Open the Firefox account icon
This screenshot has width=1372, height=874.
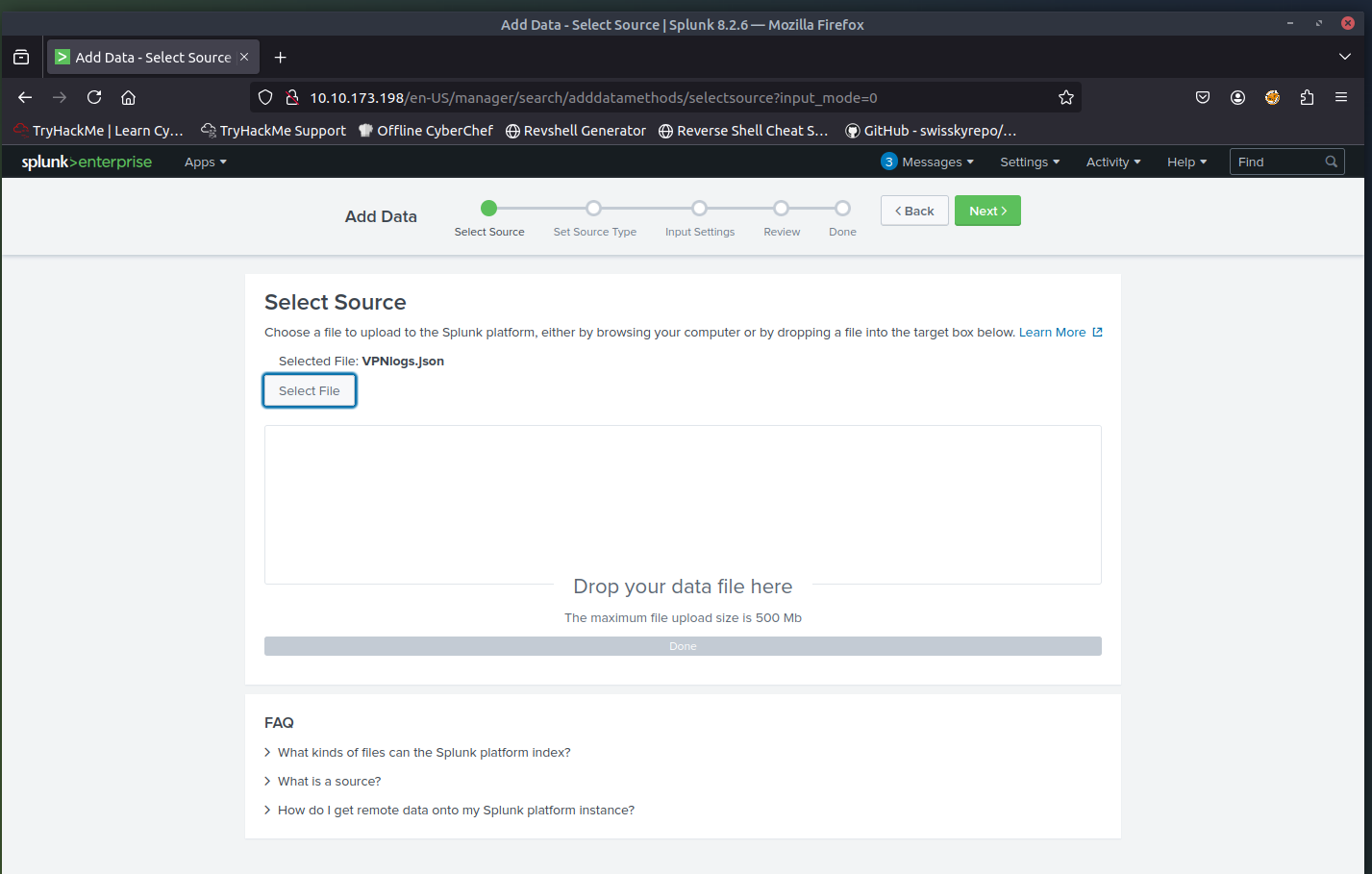point(1237,97)
